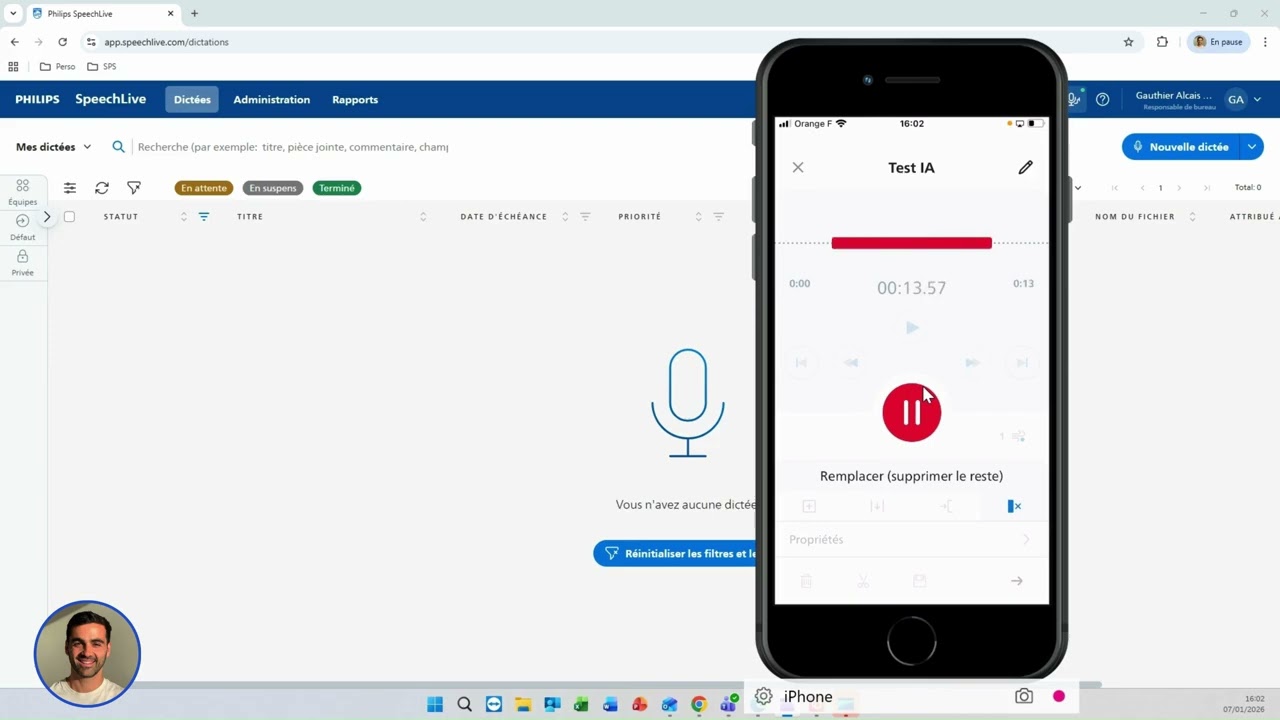Take a screenshot with the camera icon
1280x720 pixels.
pos(1023,697)
